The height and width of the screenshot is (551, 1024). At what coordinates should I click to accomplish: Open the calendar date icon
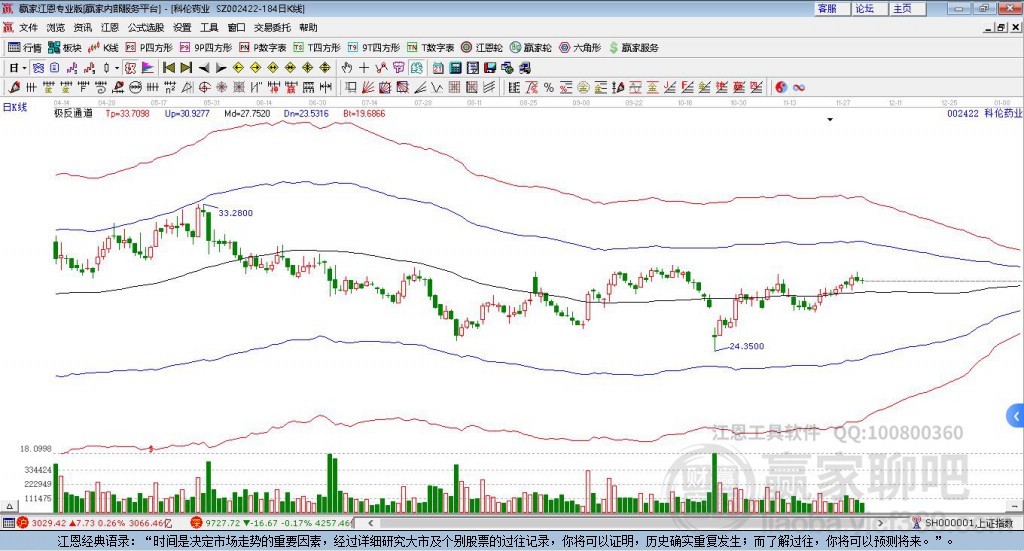tap(438, 68)
